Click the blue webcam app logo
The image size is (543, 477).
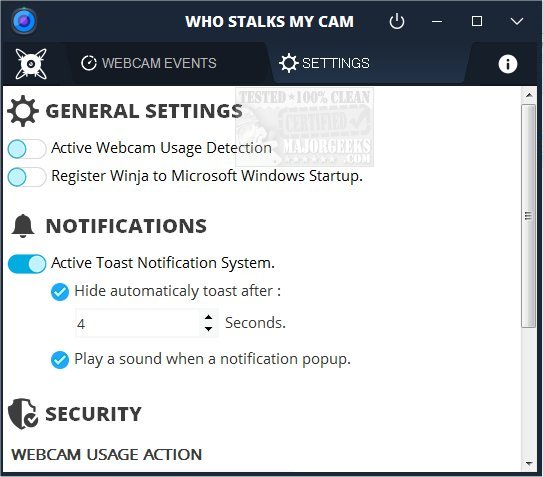(24, 21)
